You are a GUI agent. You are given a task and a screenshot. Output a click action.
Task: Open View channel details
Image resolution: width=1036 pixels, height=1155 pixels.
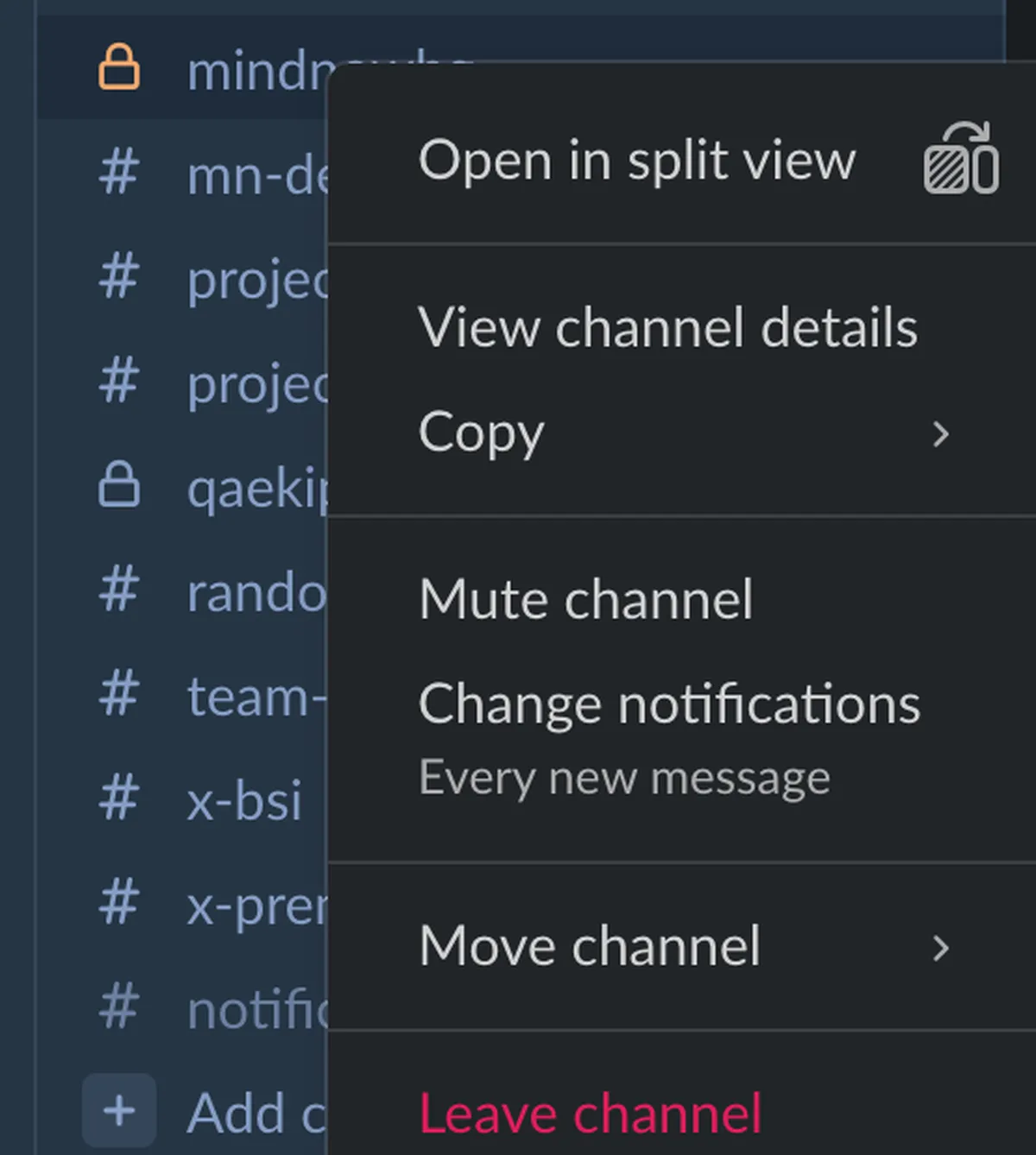[669, 328]
